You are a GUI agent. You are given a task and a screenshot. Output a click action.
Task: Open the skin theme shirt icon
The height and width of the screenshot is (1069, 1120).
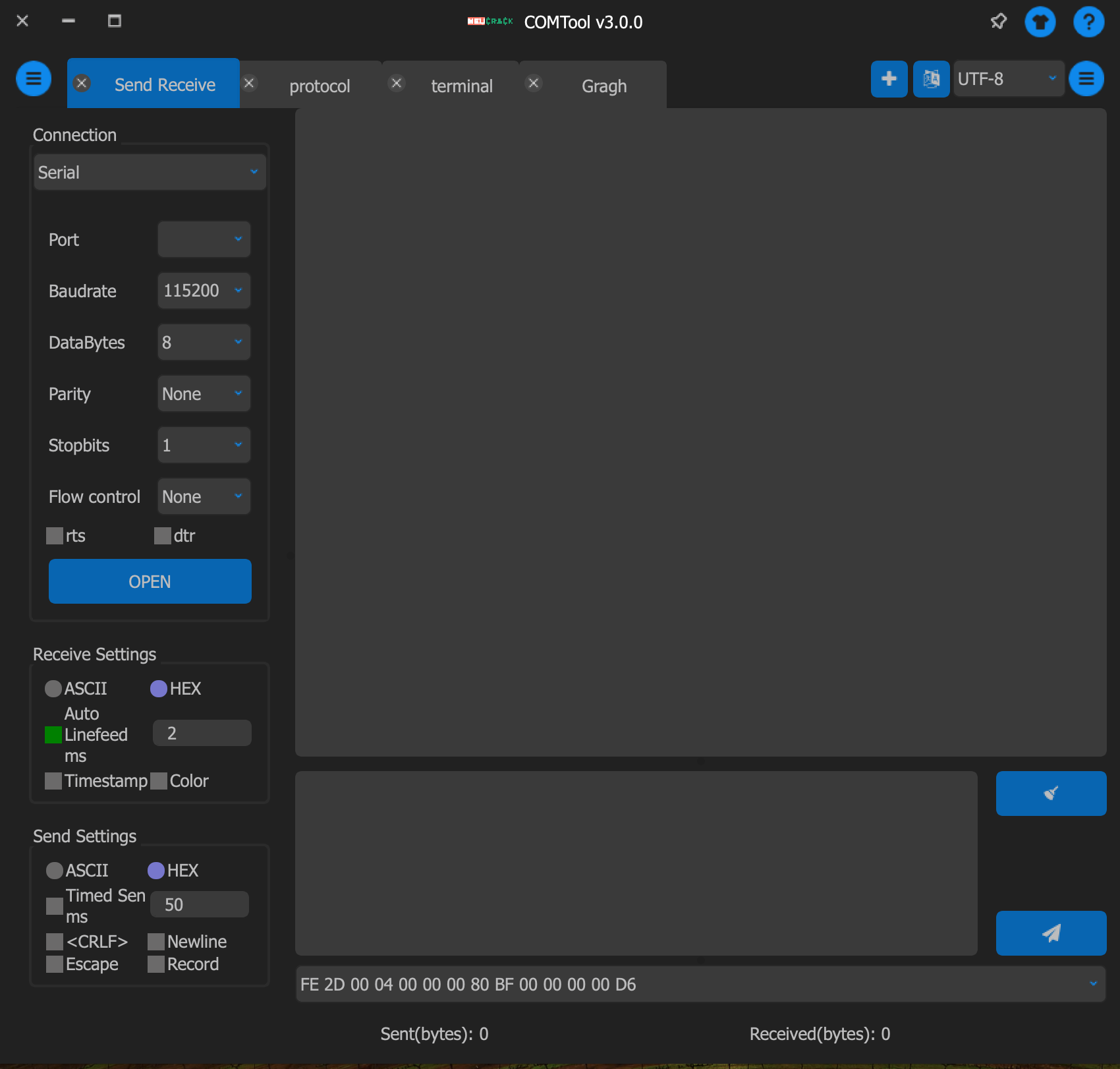(x=1040, y=22)
